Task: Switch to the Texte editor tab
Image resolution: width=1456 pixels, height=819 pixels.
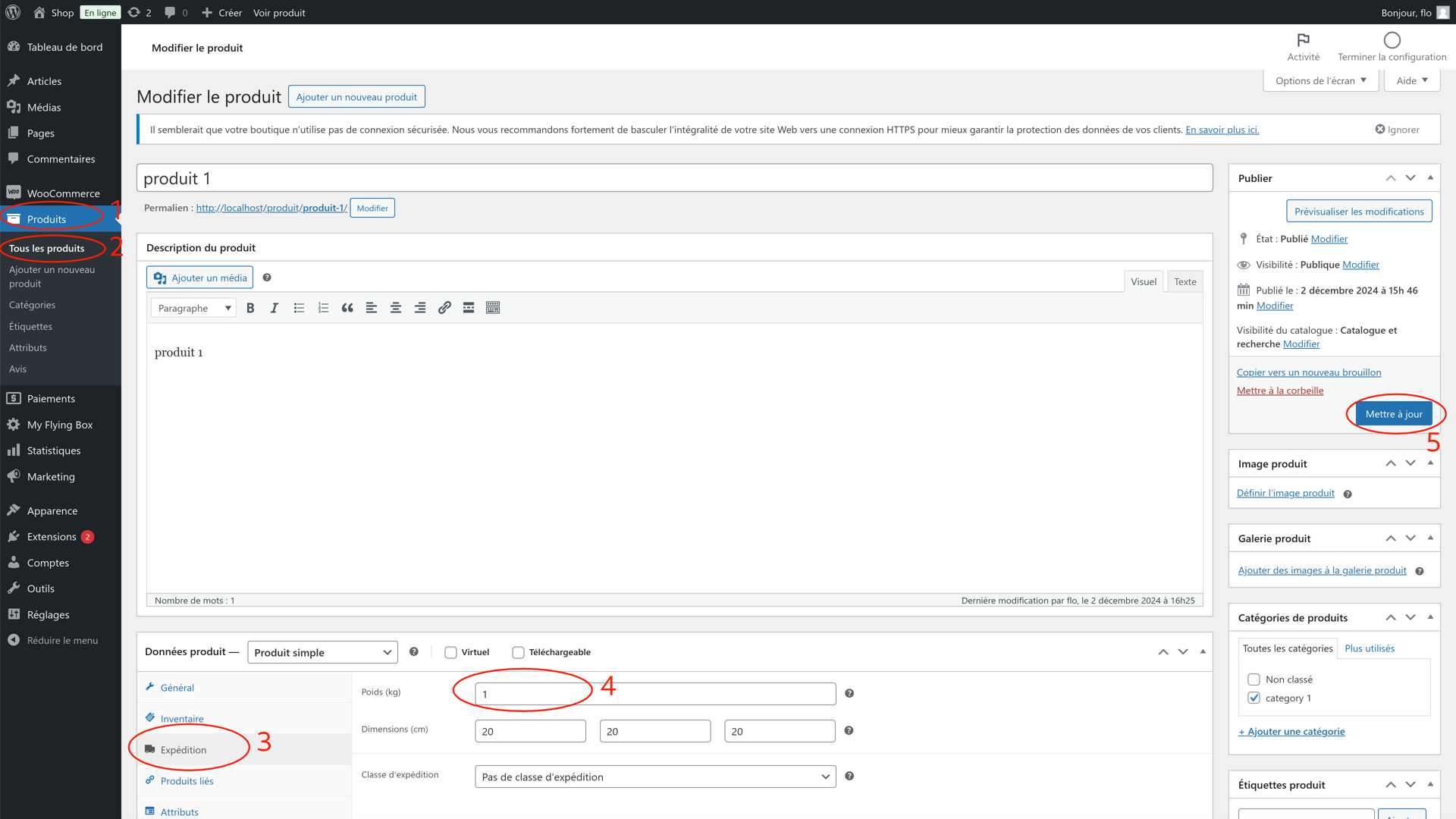Action: click(1185, 281)
